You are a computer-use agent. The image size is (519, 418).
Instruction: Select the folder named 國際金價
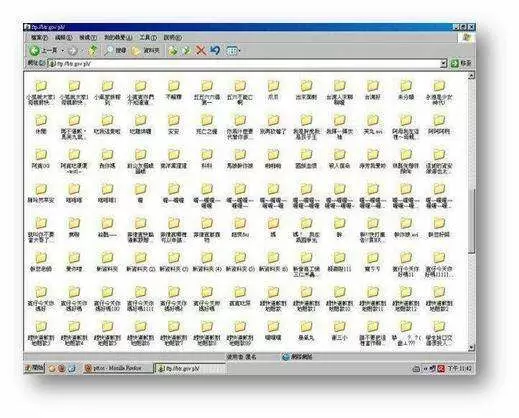(x=306, y=159)
